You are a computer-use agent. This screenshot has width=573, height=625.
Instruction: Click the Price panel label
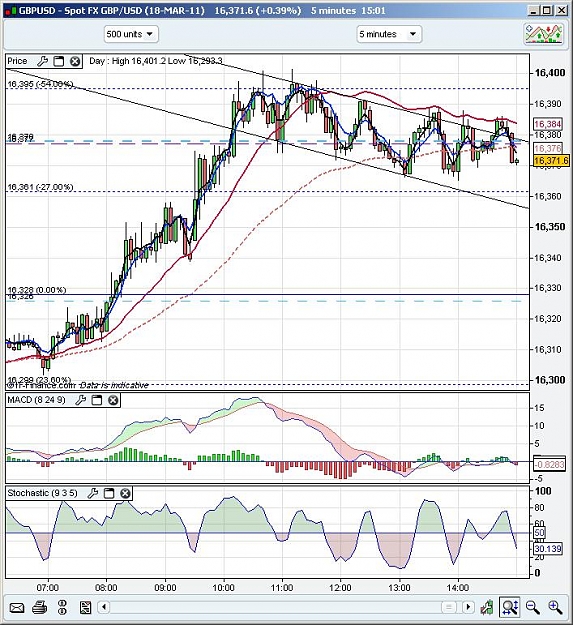[x=18, y=61]
